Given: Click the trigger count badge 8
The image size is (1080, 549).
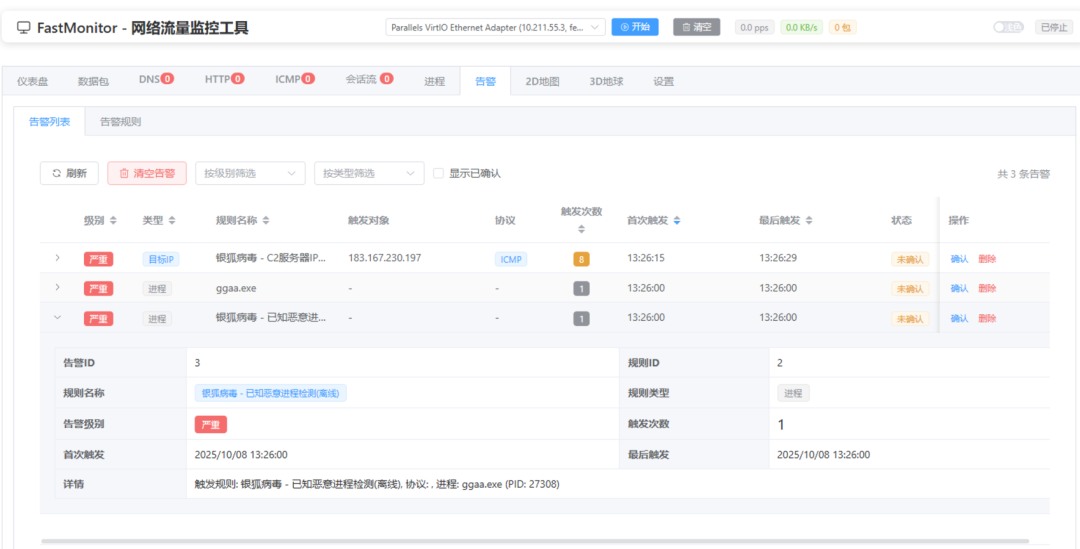Looking at the screenshot, I should 581,260.
